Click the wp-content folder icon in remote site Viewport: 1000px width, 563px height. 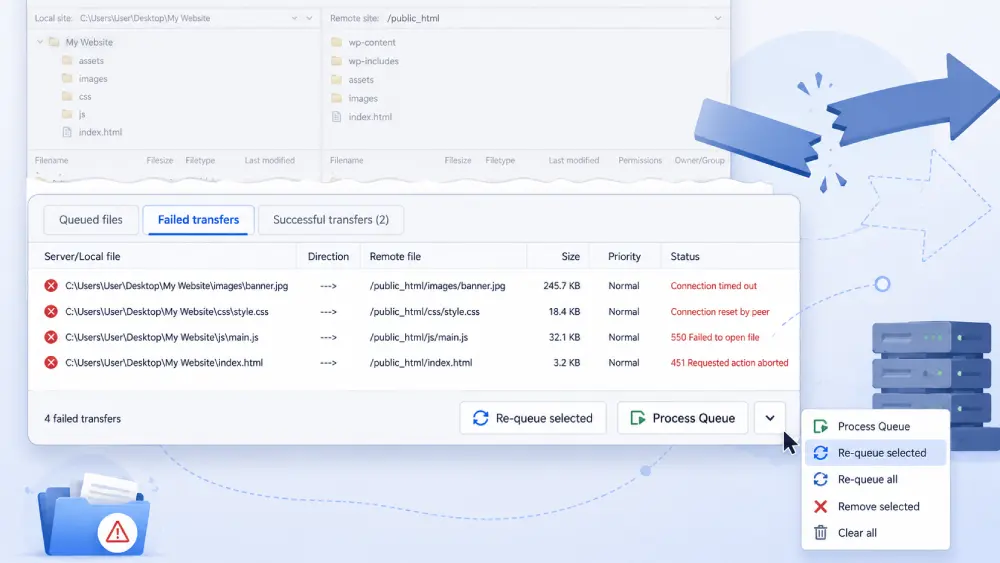click(337, 42)
